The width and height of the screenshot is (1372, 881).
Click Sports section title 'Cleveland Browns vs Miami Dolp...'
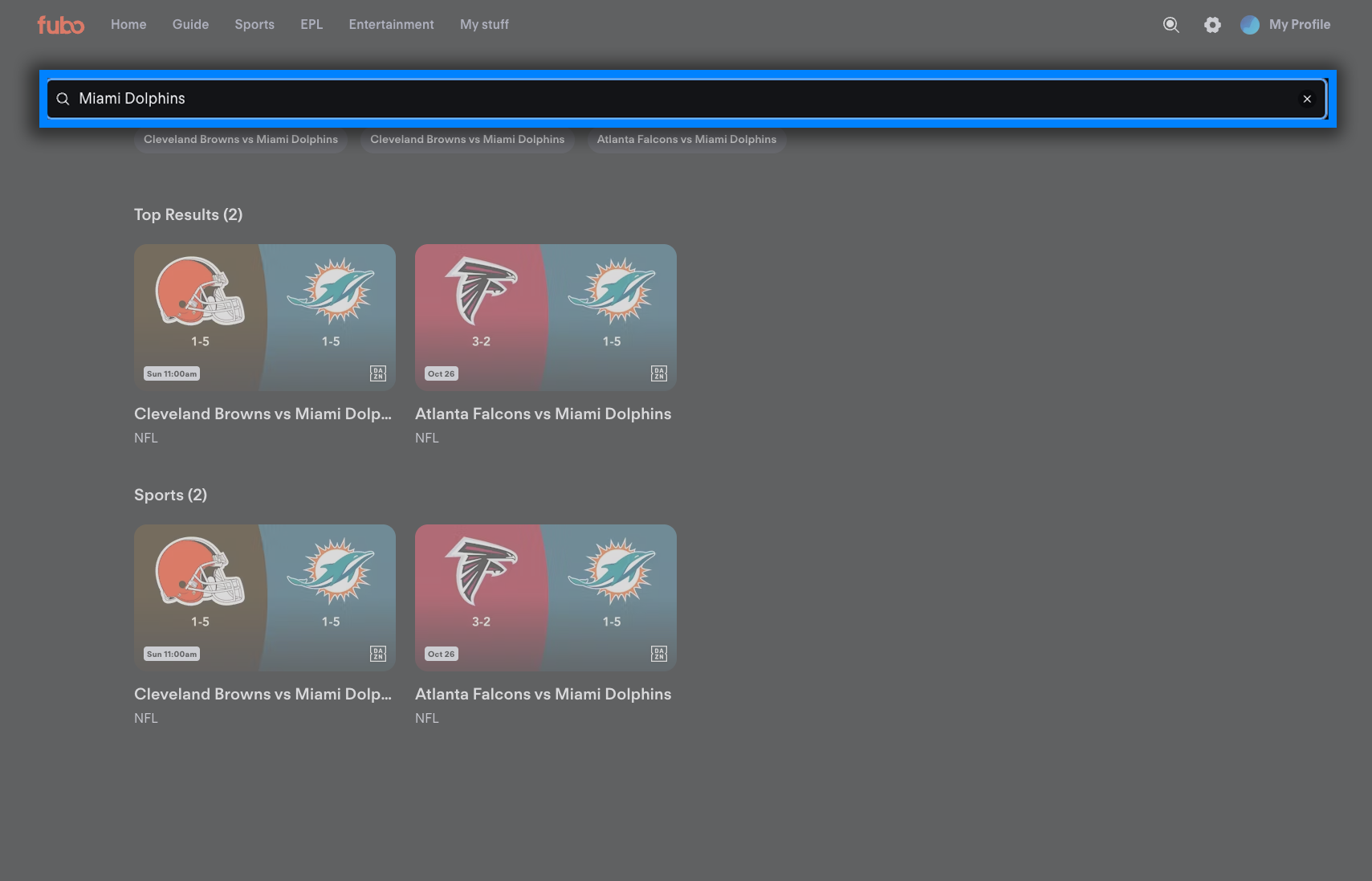(263, 694)
